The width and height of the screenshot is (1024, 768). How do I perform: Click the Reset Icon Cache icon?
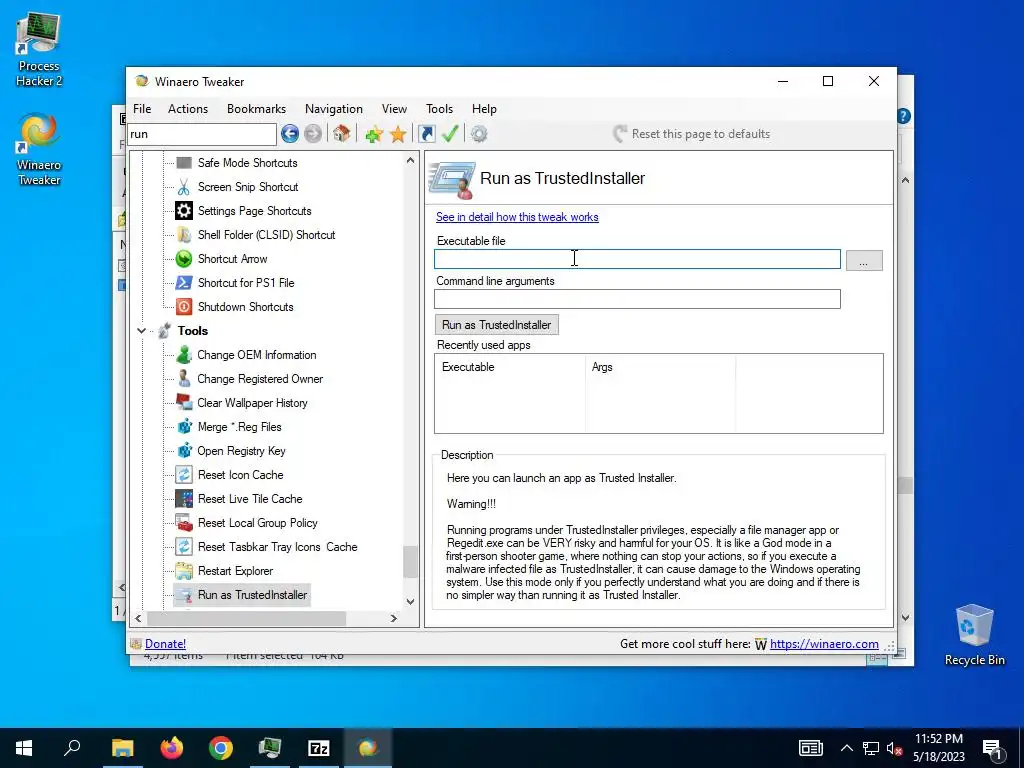coord(184,475)
